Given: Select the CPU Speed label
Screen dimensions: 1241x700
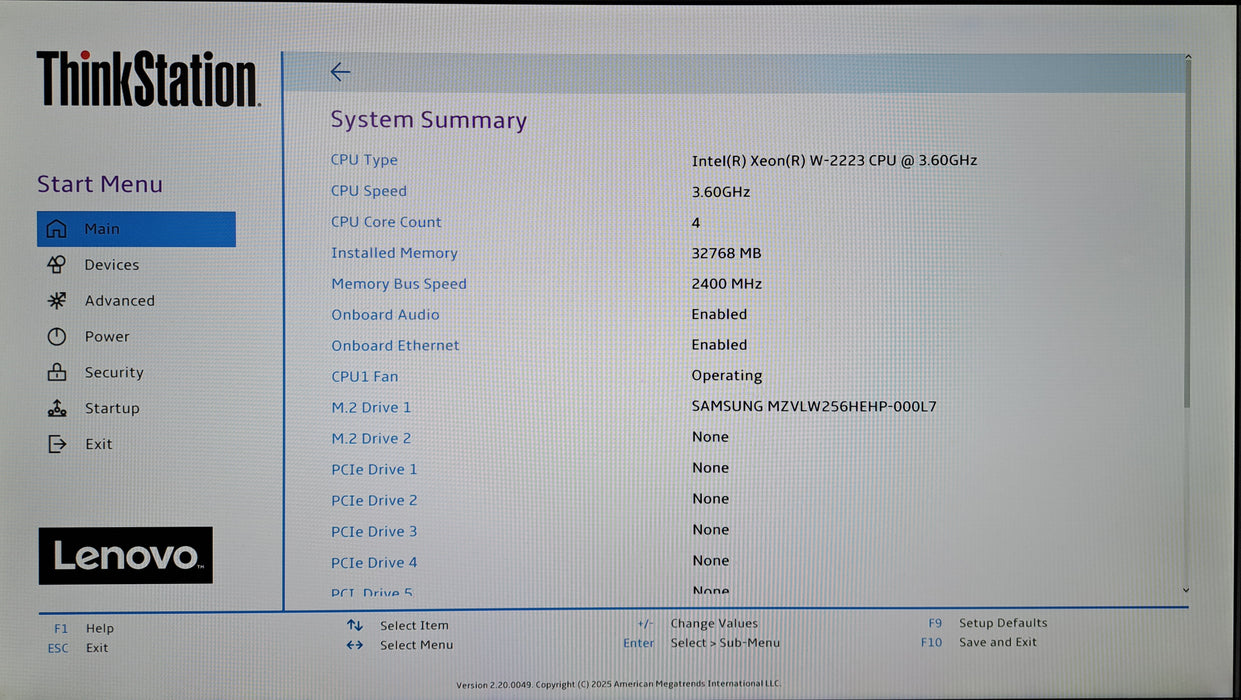Looking at the screenshot, I should point(369,191).
